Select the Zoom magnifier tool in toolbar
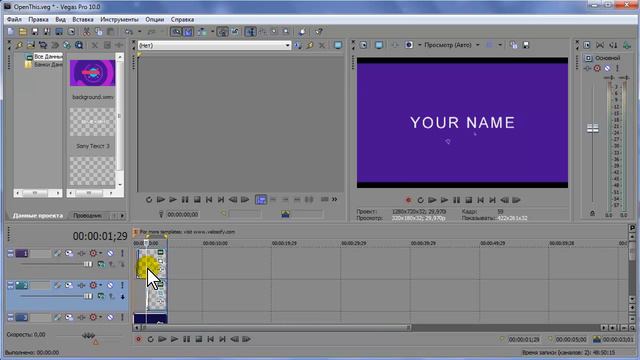This screenshot has width=640, height=360. [x=286, y=31]
